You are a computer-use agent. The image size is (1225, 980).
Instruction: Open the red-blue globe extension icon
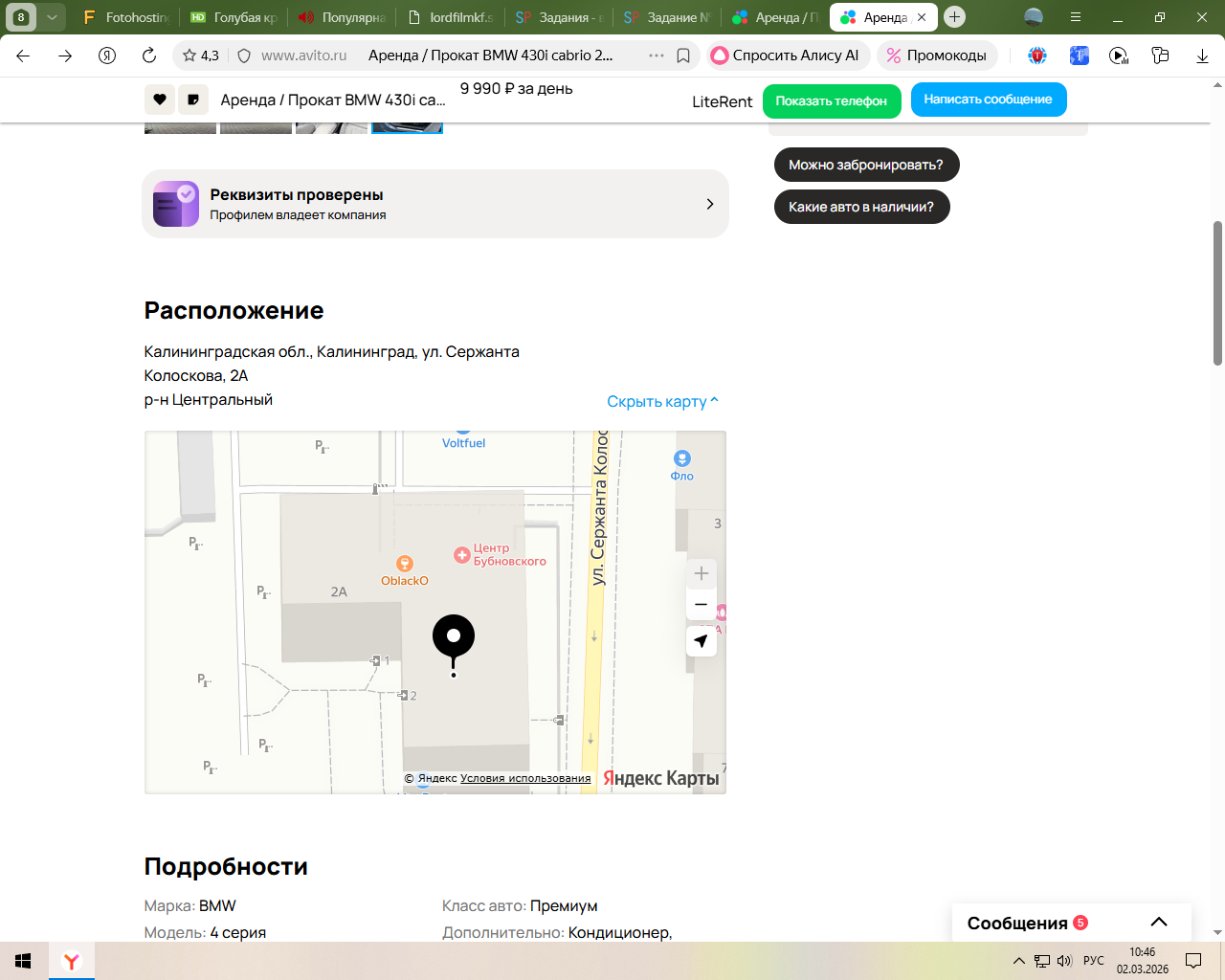pyautogui.click(x=1037, y=56)
